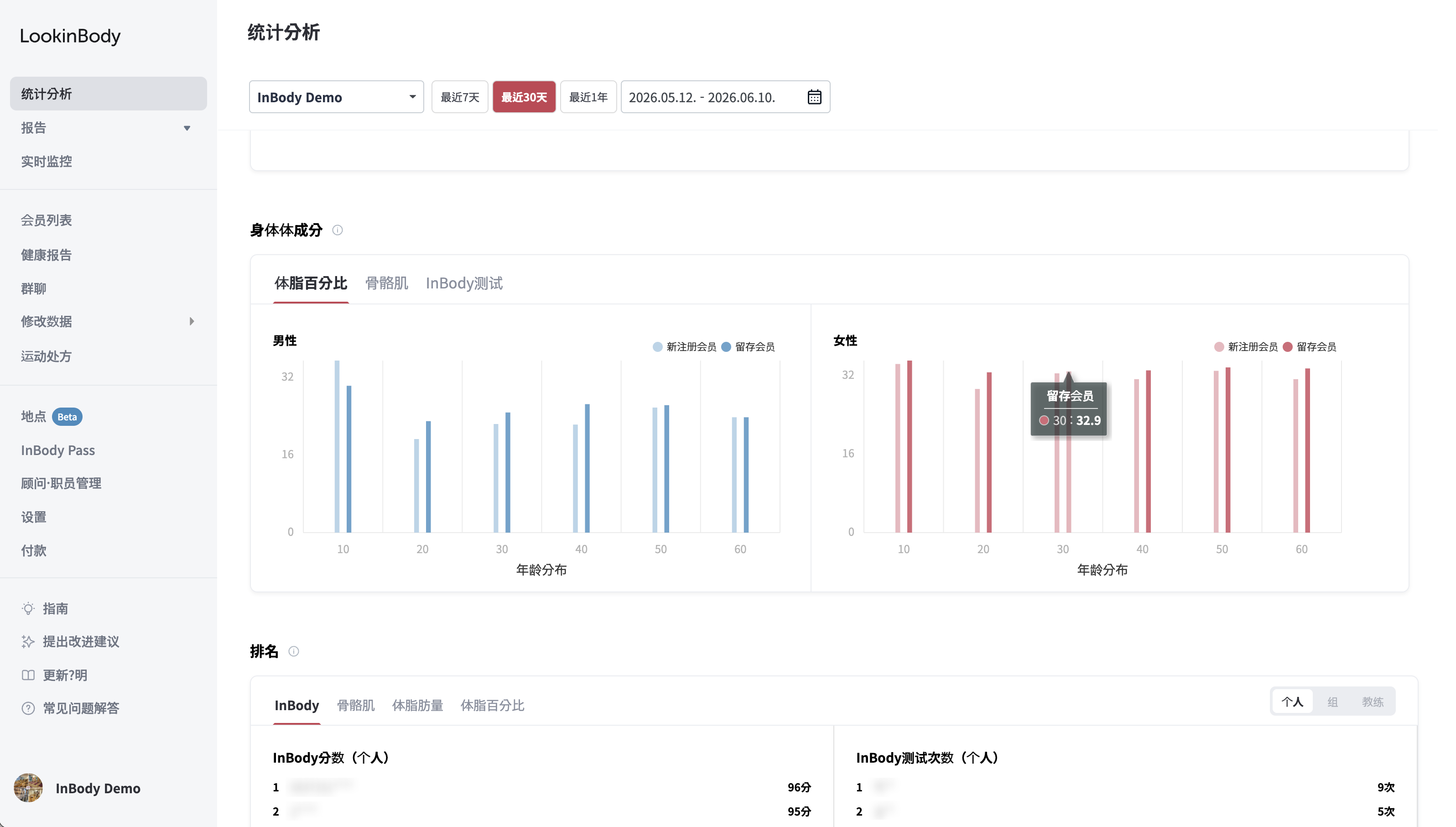
Task: Expand the 修改数据 sidebar submenu arrow
Action: 191,321
